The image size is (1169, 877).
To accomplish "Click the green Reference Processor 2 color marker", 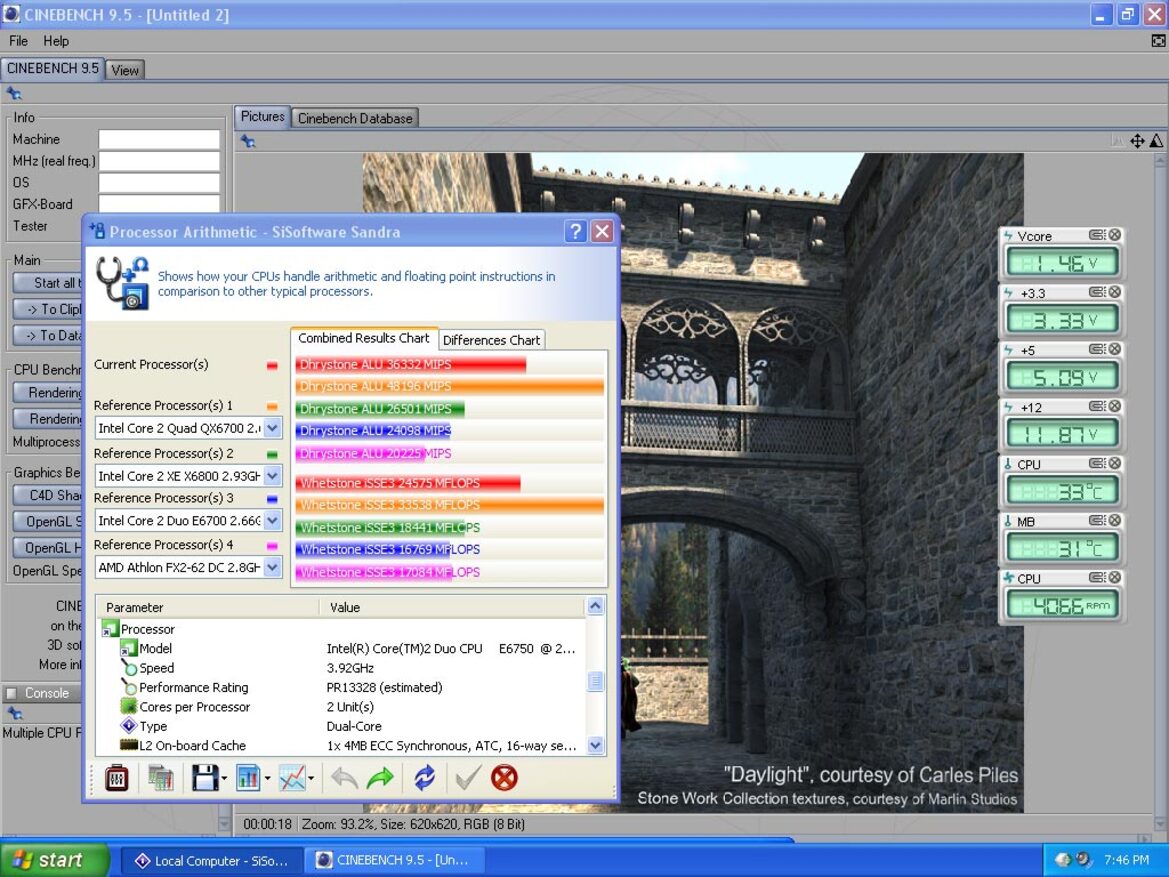I will point(272,454).
